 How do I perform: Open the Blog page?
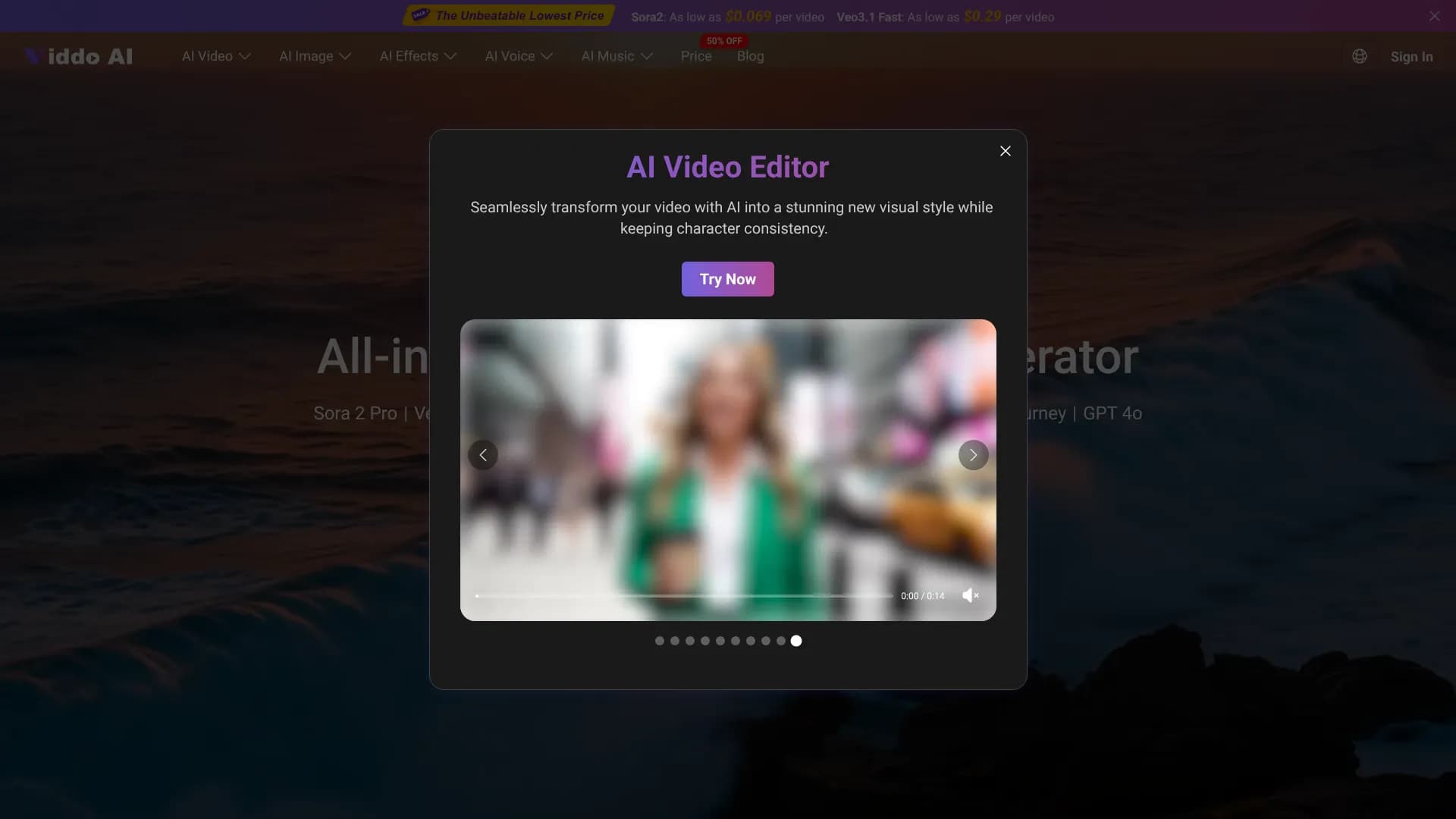coord(750,56)
